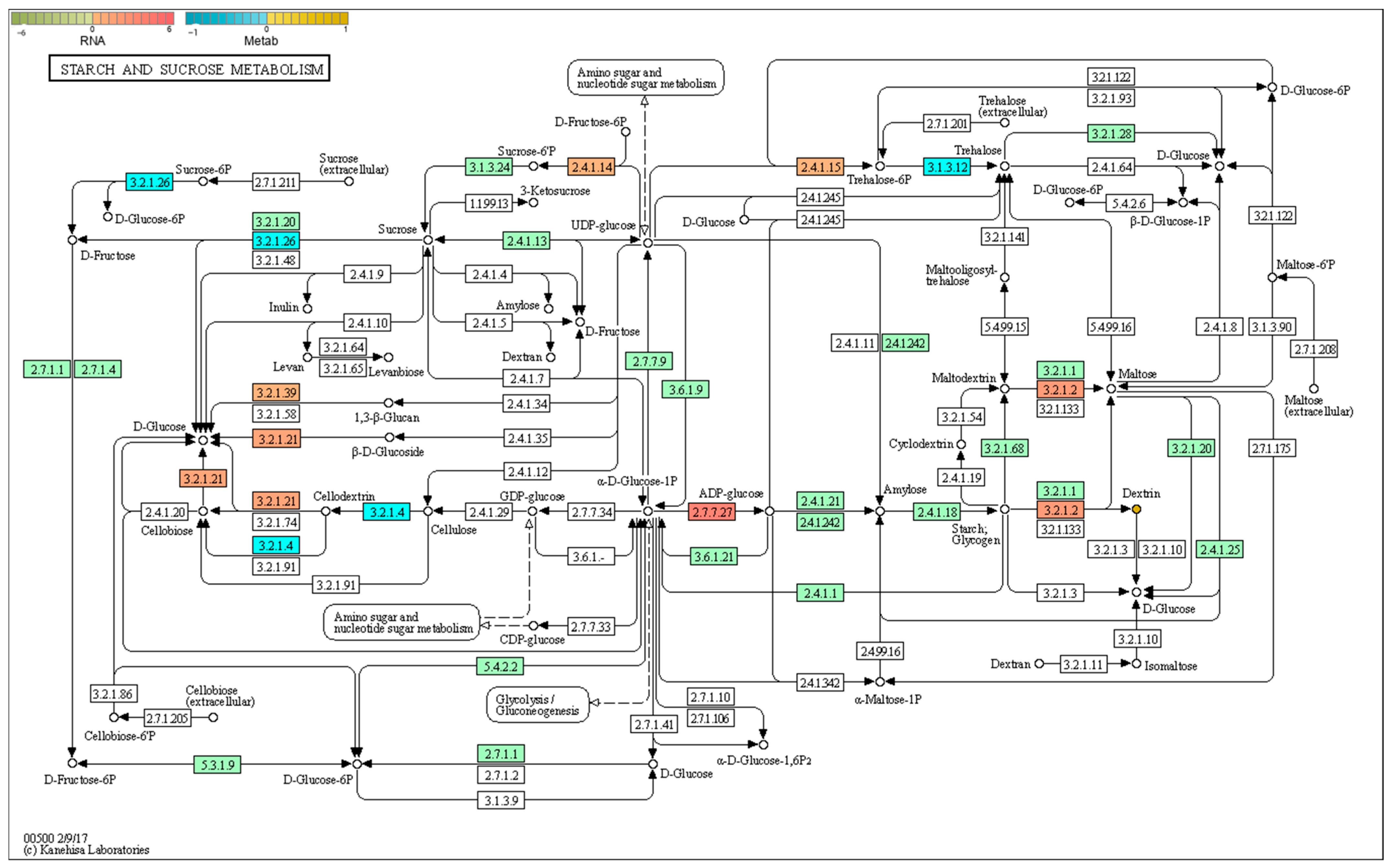
Task: Click the green 5.4.2.2 enzyme box
Action: (500, 667)
